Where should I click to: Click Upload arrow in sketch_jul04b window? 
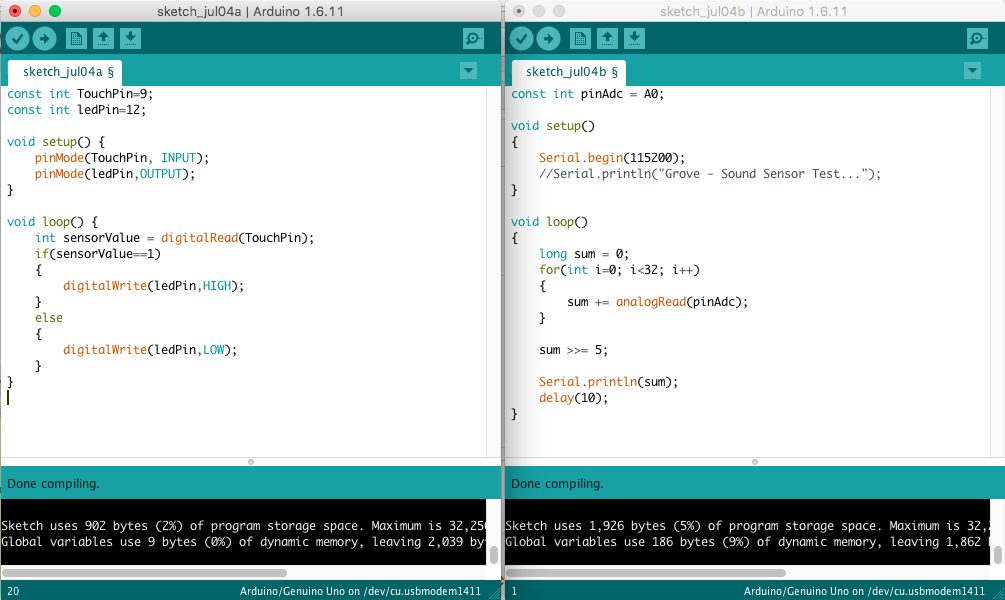pos(548,38)
